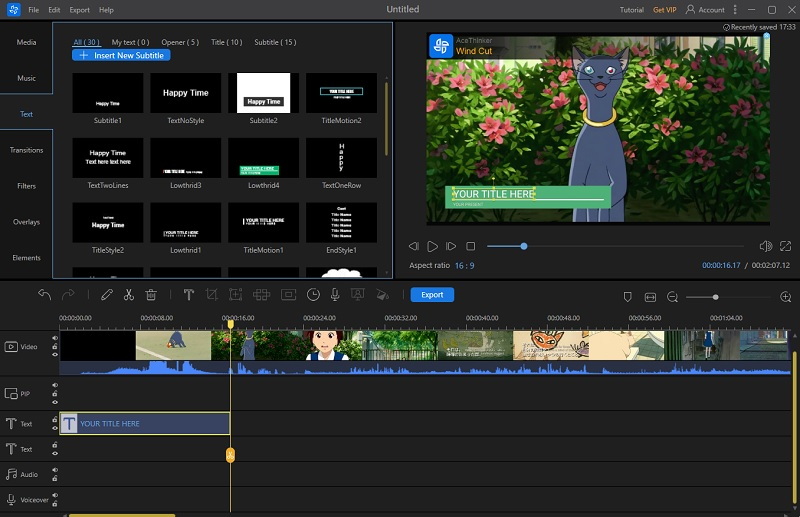The image size is (800, 517).
Task: Open the preview volume control
Action: [765, 247]
